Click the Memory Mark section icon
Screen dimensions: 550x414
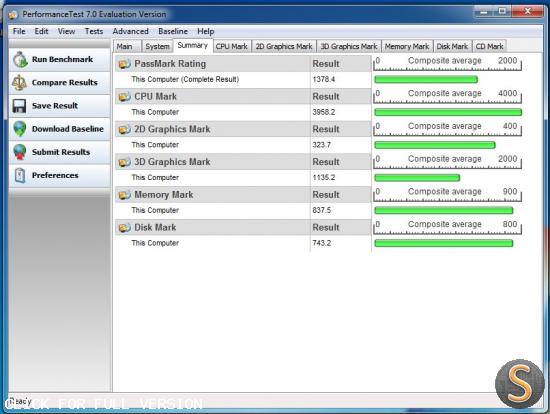[x=124, y=195]
